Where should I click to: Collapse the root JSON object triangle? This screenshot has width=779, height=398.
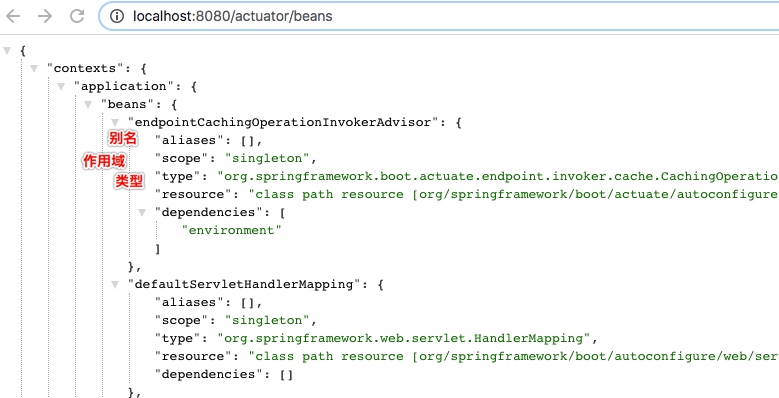pyautogui.click(x=6, y=50)
